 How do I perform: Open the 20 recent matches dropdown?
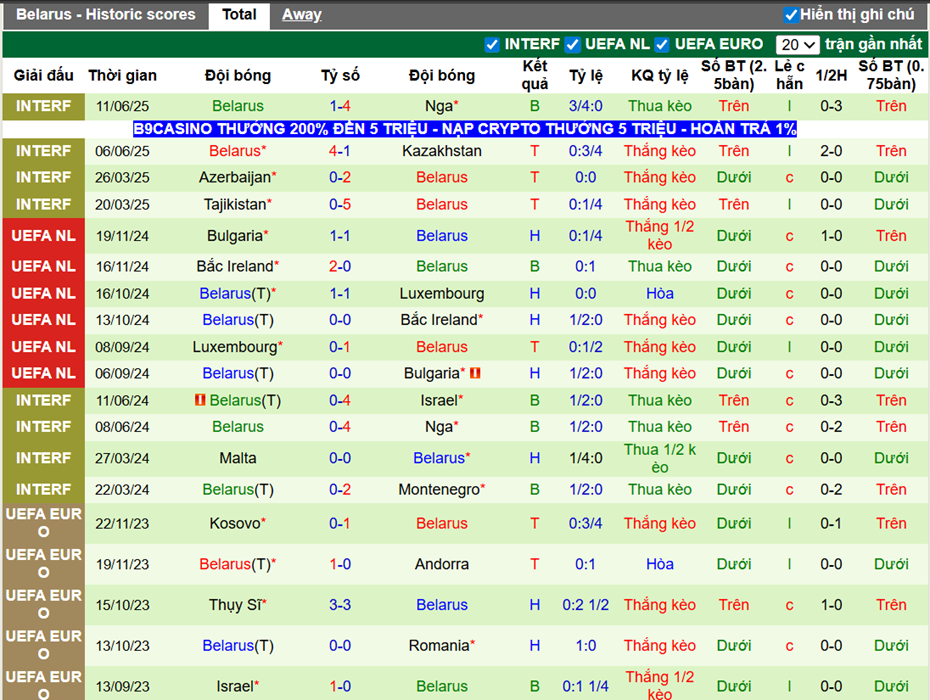pos(797,44)
